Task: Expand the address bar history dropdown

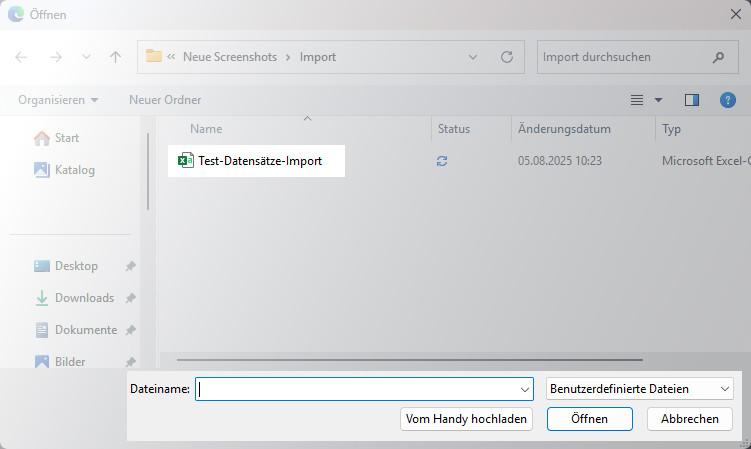Action: point(473,57)
